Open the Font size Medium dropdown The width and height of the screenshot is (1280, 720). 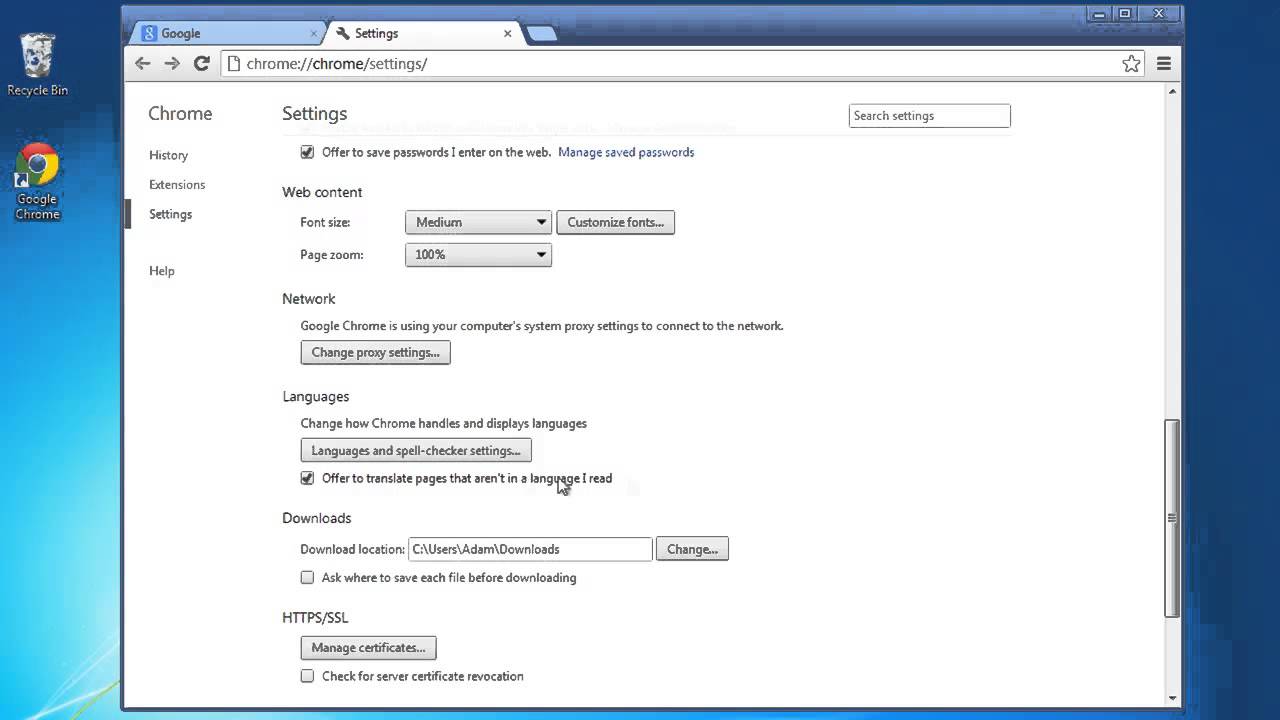click(x=478, y=222)
